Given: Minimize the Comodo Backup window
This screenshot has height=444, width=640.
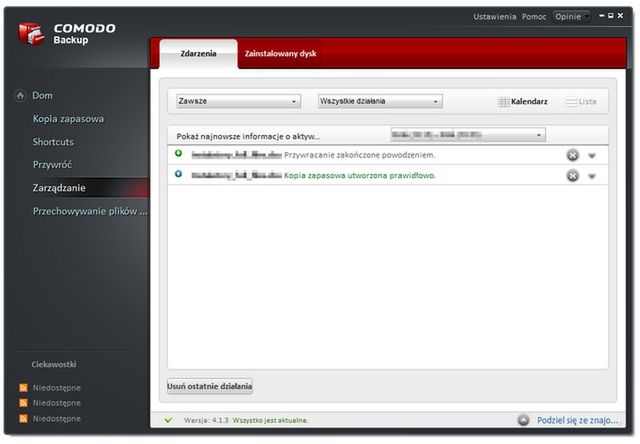Looking at the screenshot, I should click(x=602, y=16).
